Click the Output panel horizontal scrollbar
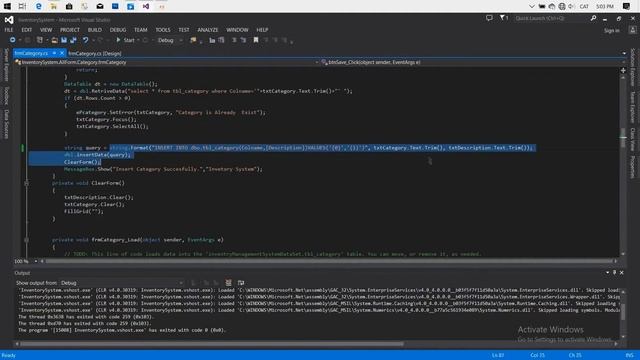Screen dimensions: 640x360 (212, 344)
